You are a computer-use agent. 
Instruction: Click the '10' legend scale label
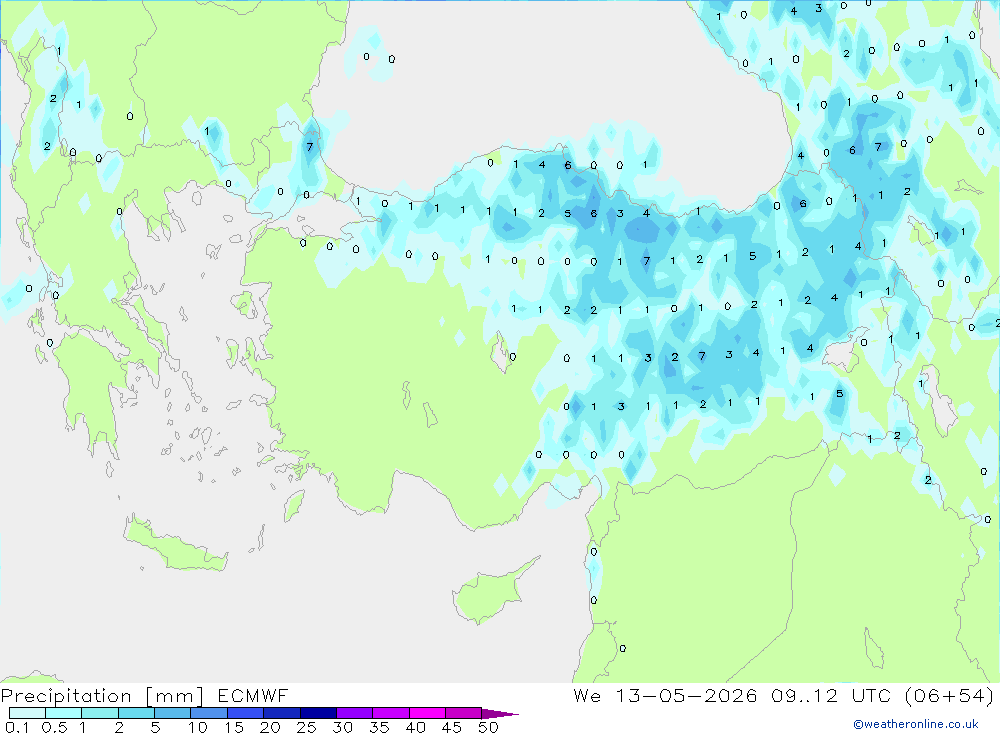pos(198,727)
